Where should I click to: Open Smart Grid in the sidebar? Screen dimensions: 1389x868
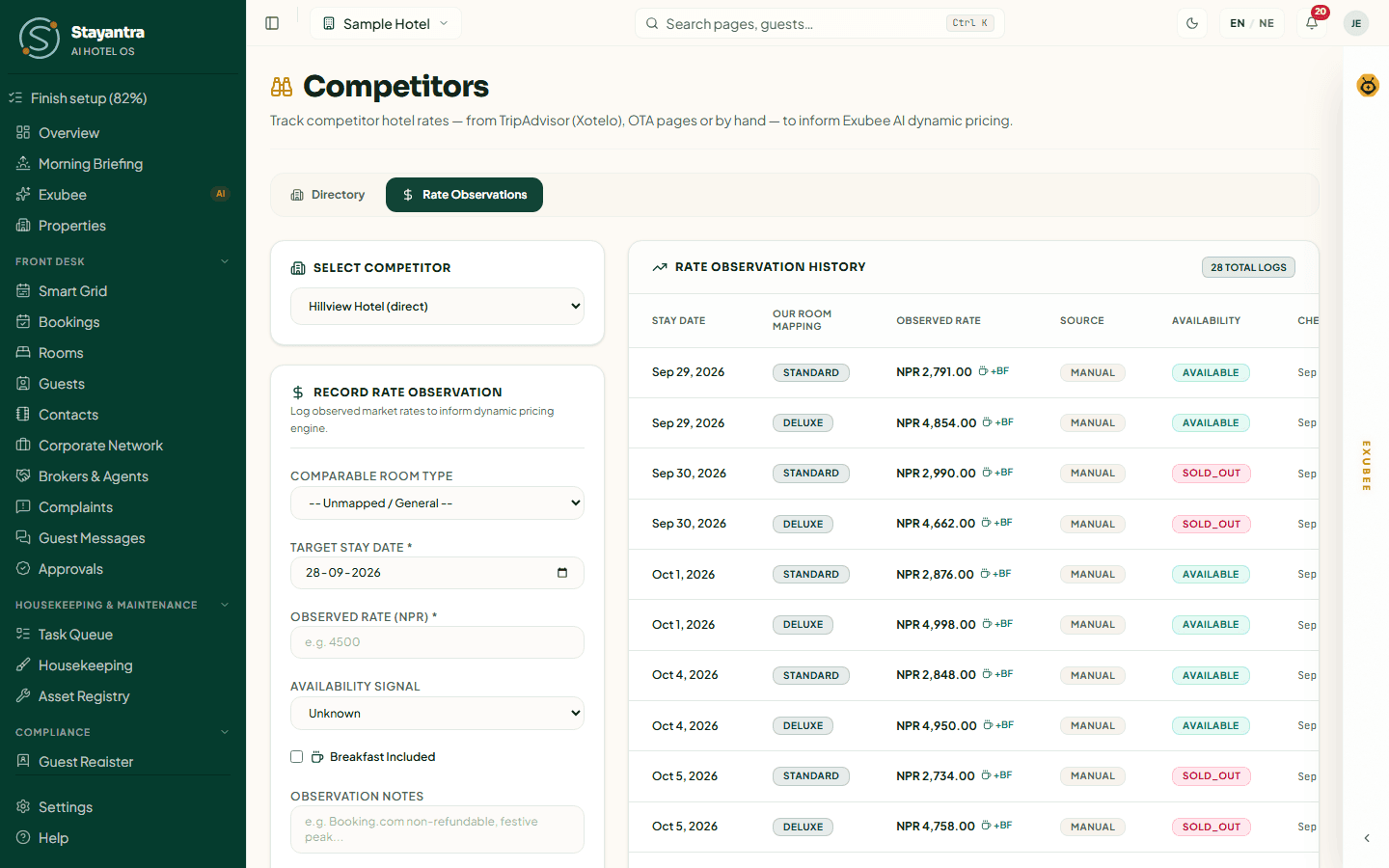click(x=123, y=291)
